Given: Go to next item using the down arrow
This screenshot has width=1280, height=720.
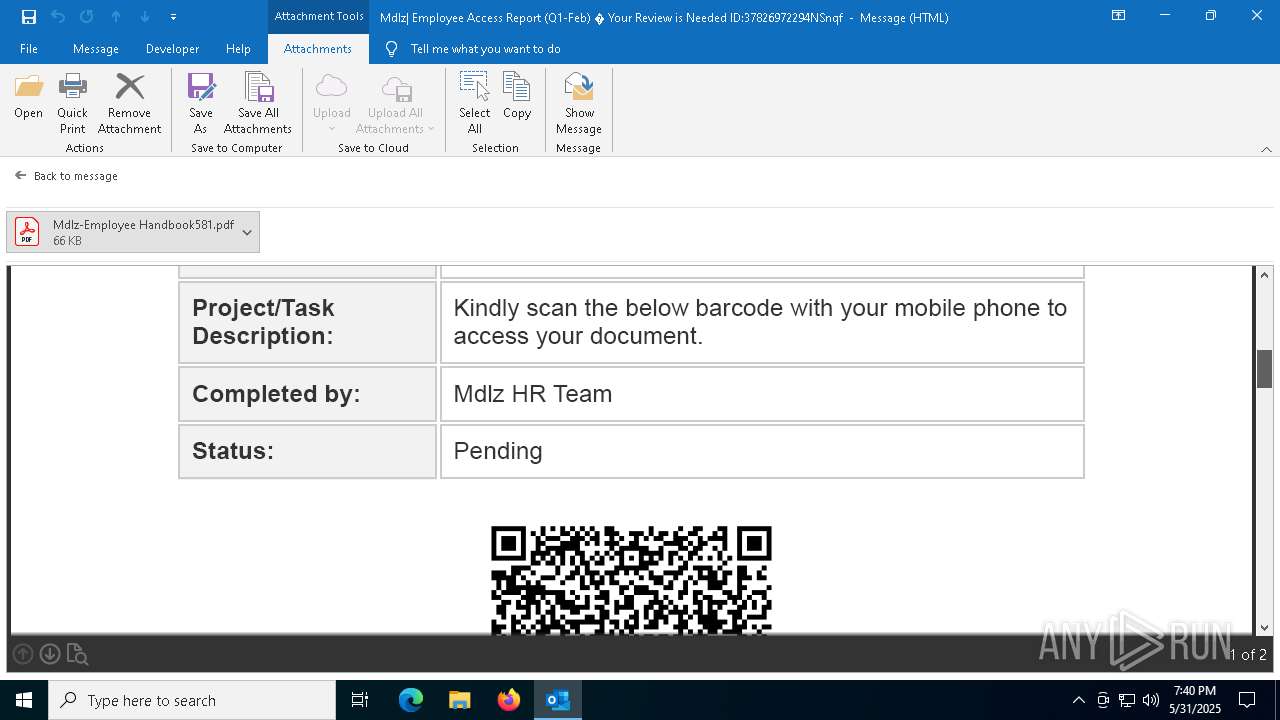Looking at the screenshot, I should click(x=145, y=16).
